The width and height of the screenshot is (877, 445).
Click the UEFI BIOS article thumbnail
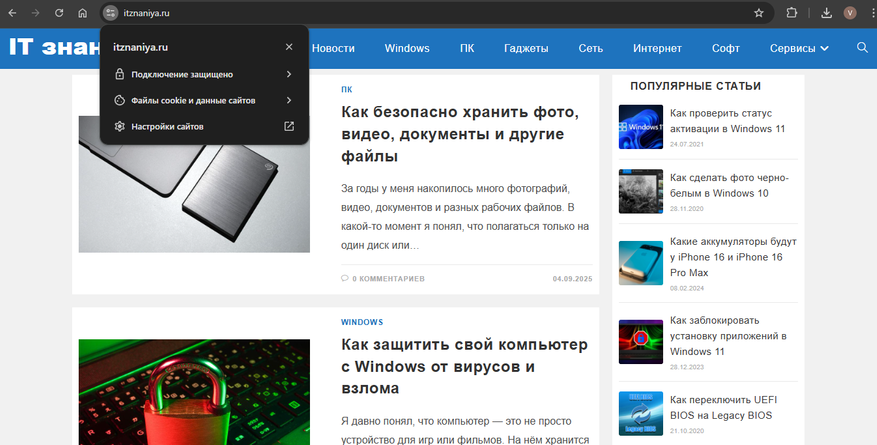[x=641, y=414]
